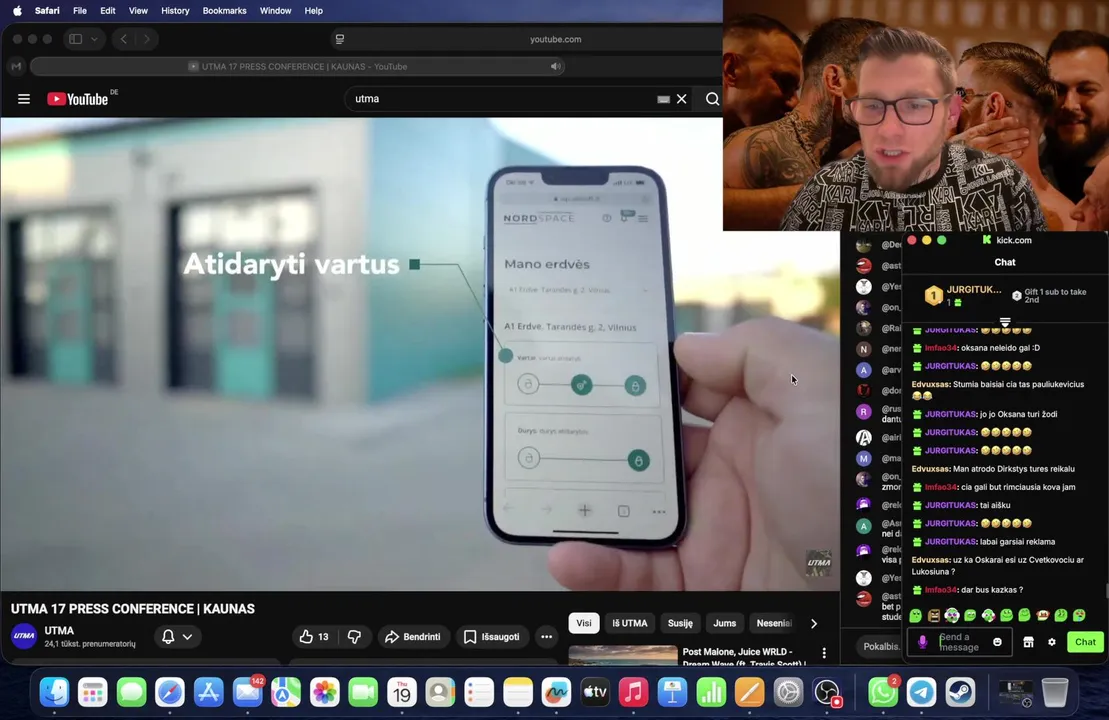Open the Edit menu

108,11
